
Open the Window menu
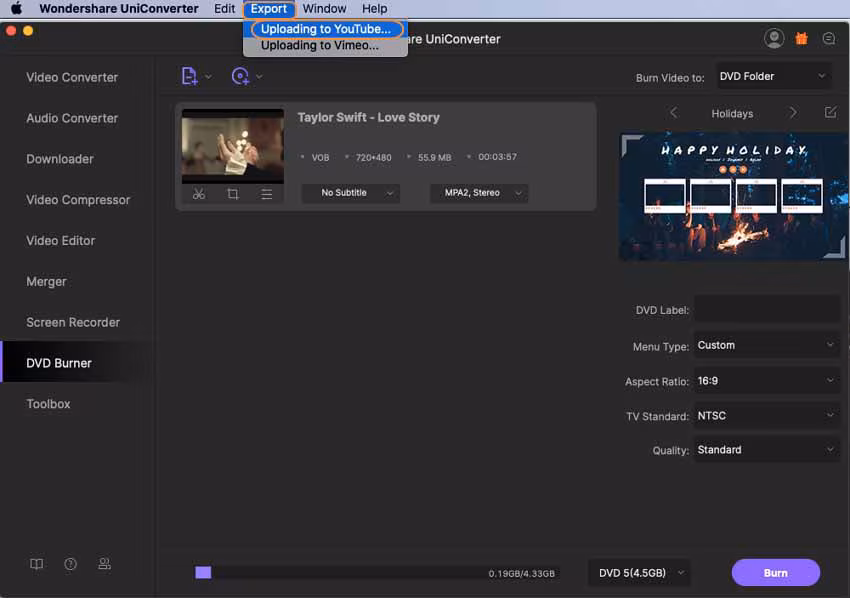point(324,9)
